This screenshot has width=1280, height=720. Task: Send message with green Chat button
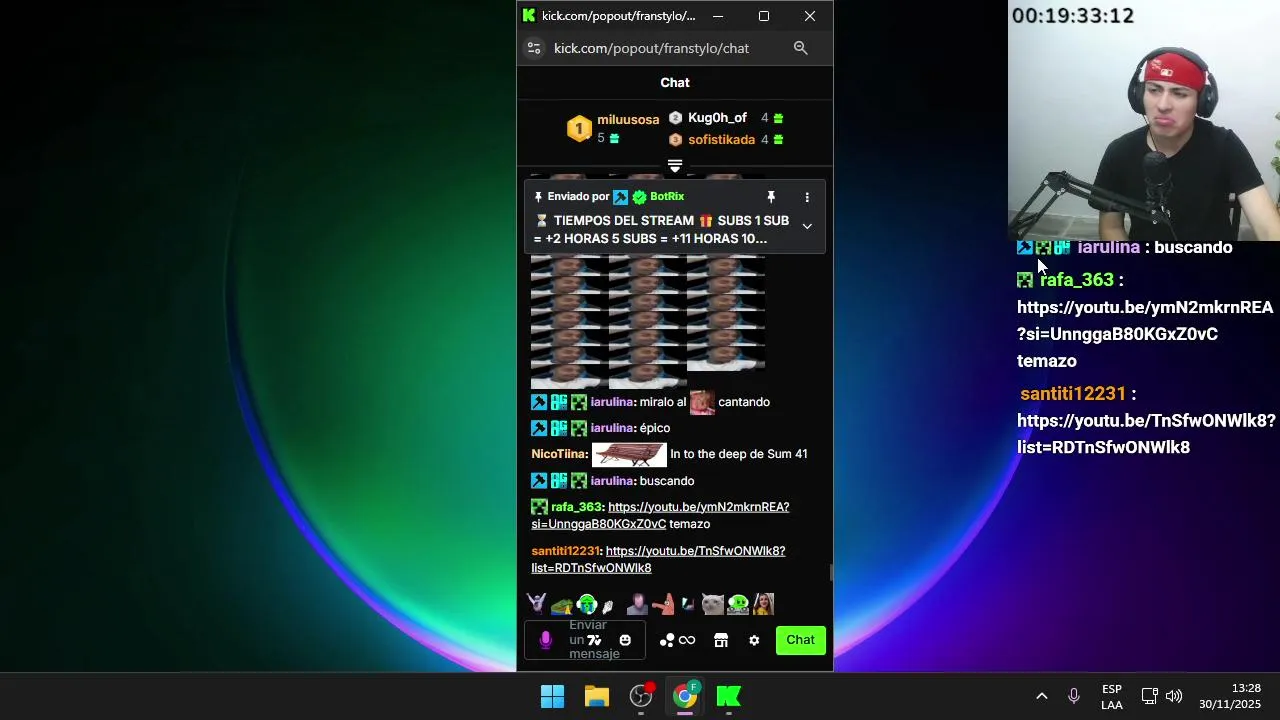pyautogui.click(x=800, y=640)
